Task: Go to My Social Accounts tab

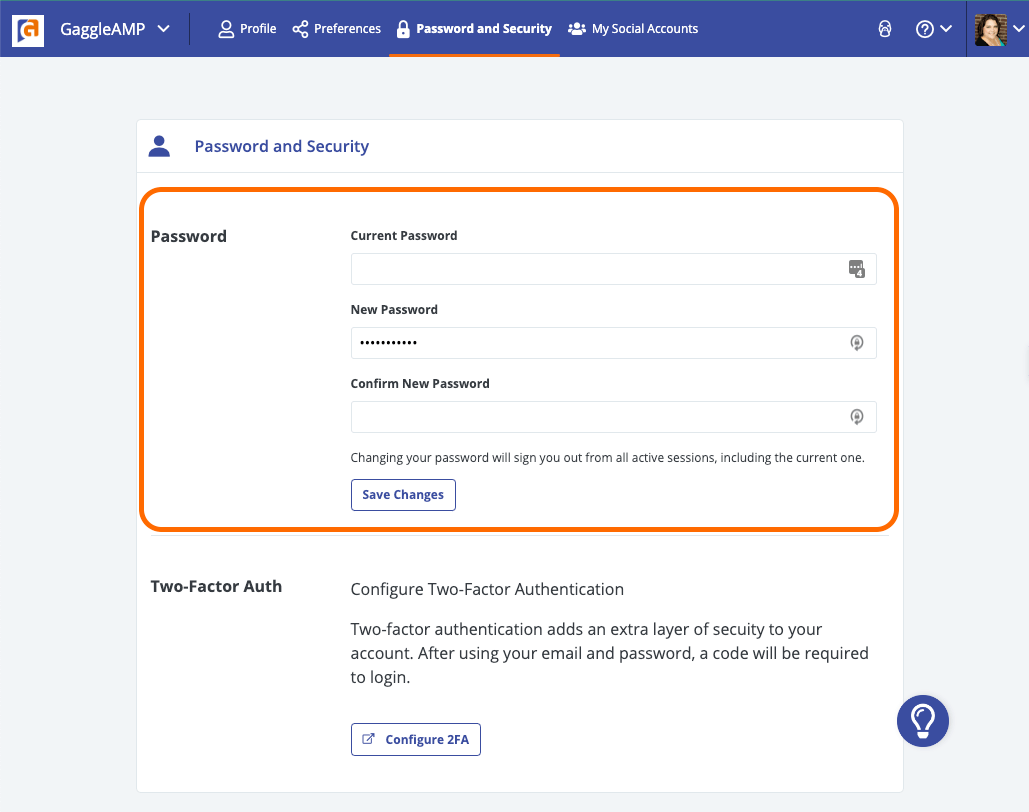Action: click(x=633, y=29)
